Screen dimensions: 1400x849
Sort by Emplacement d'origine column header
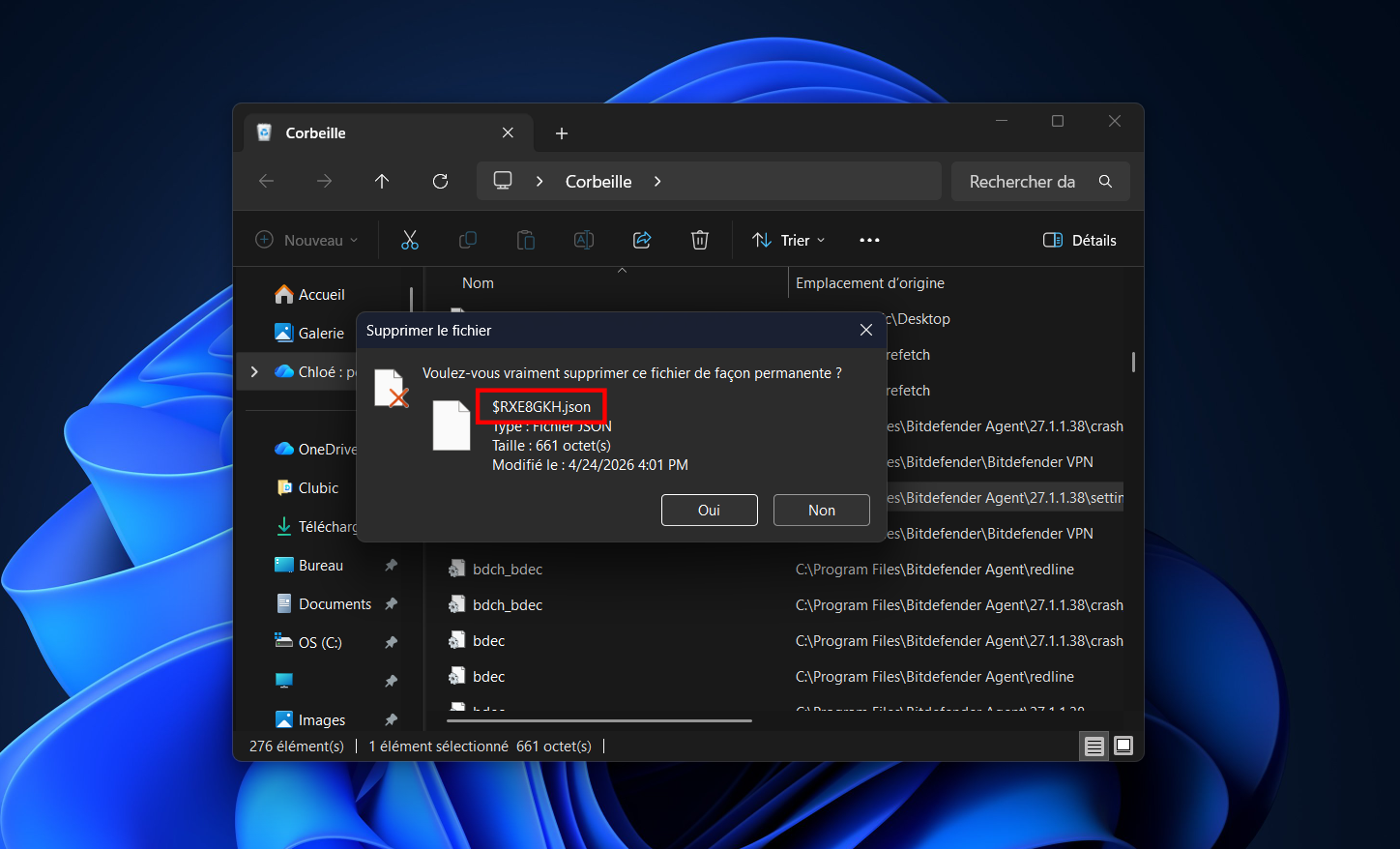click(x=870, y=282)
